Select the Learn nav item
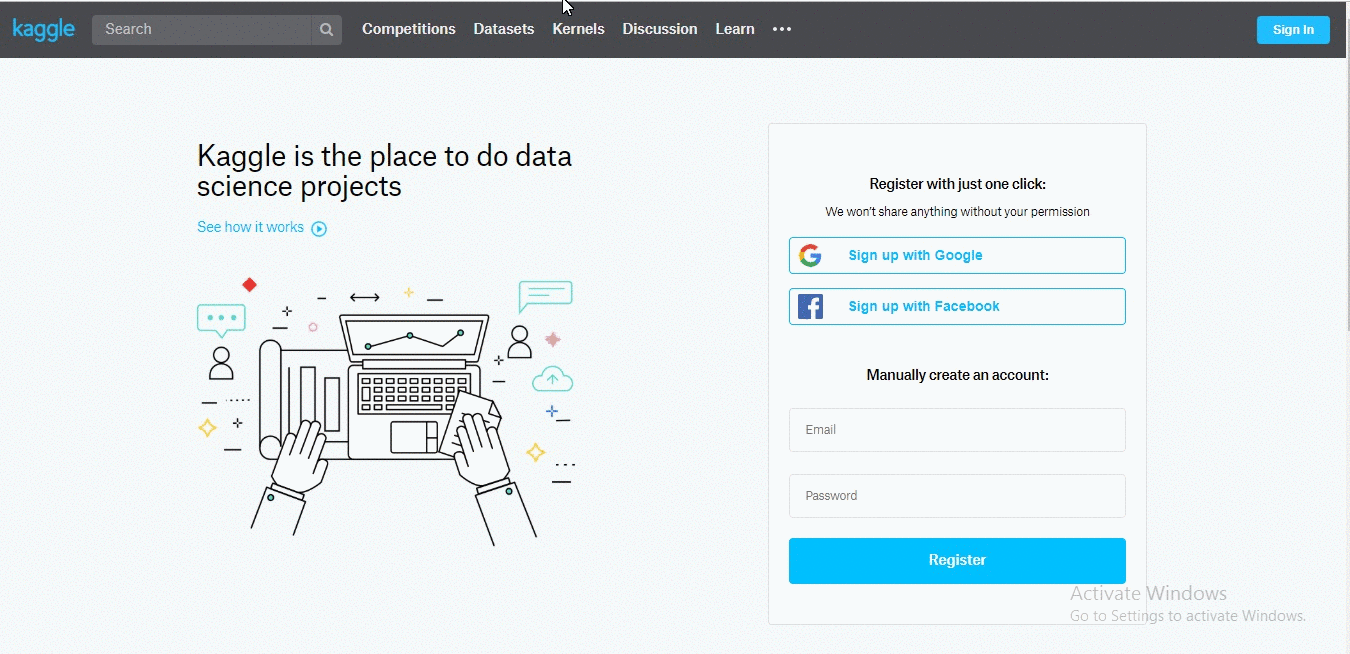 [735, 29]
